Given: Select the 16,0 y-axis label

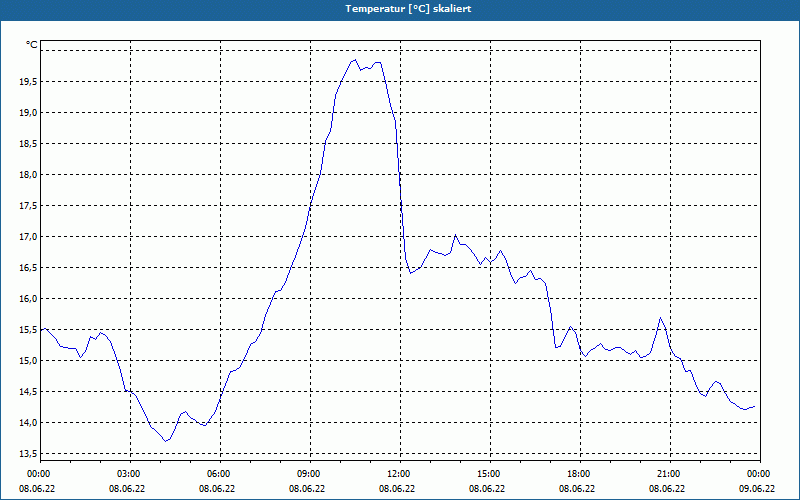Looking at the screenshot, I should coord(28,298).
